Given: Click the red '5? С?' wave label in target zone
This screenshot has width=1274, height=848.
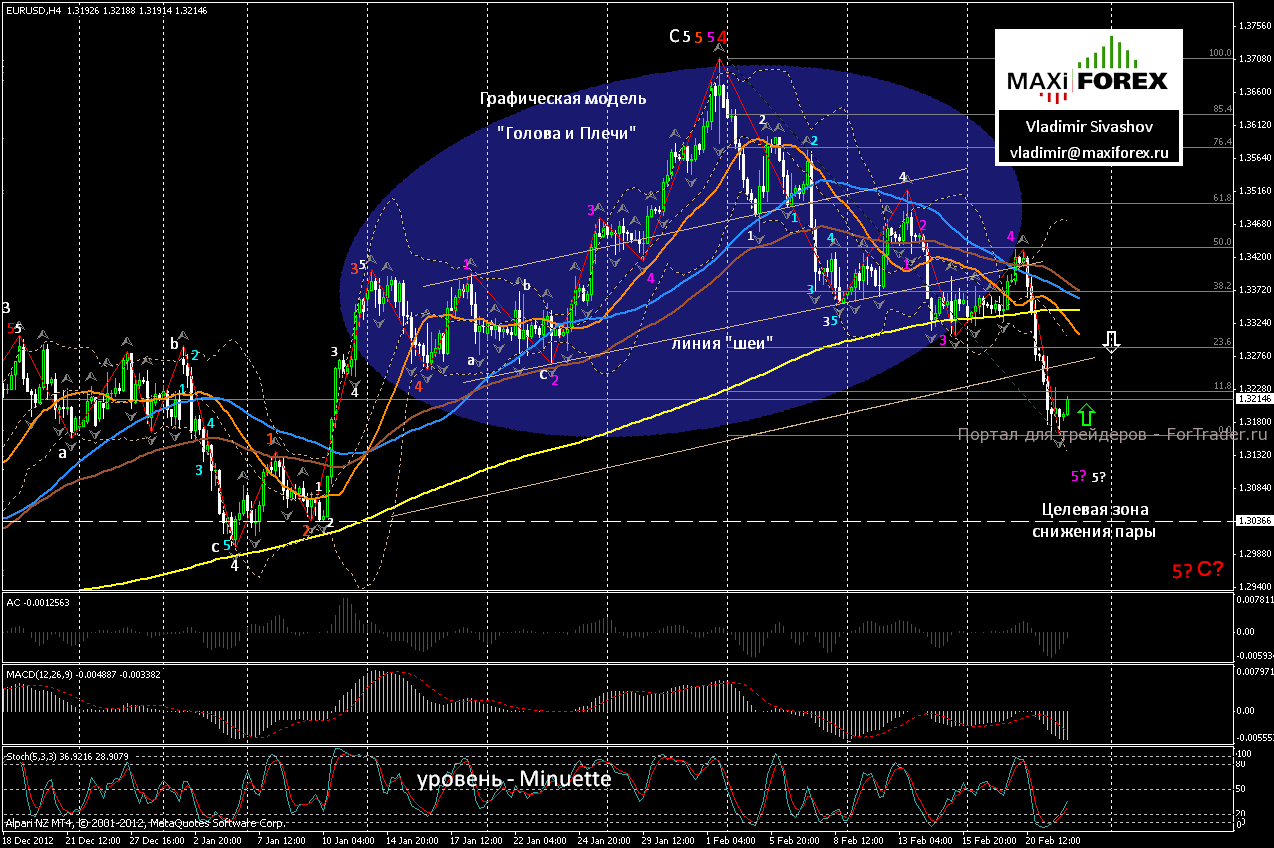Looking at the screenshot, I should (1199, 570).
